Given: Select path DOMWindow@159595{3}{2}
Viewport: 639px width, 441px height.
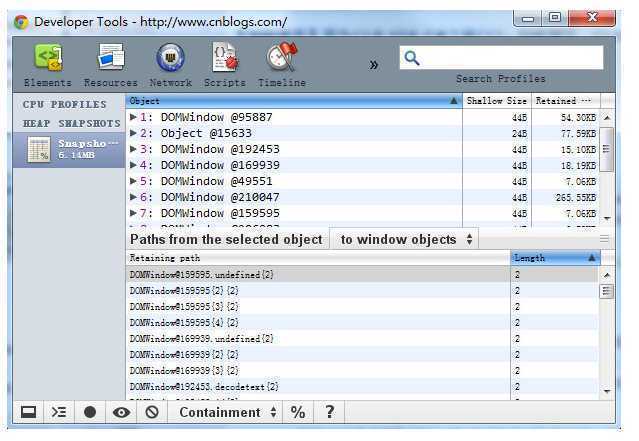Looking at the screenshot, I should [362, 306].
